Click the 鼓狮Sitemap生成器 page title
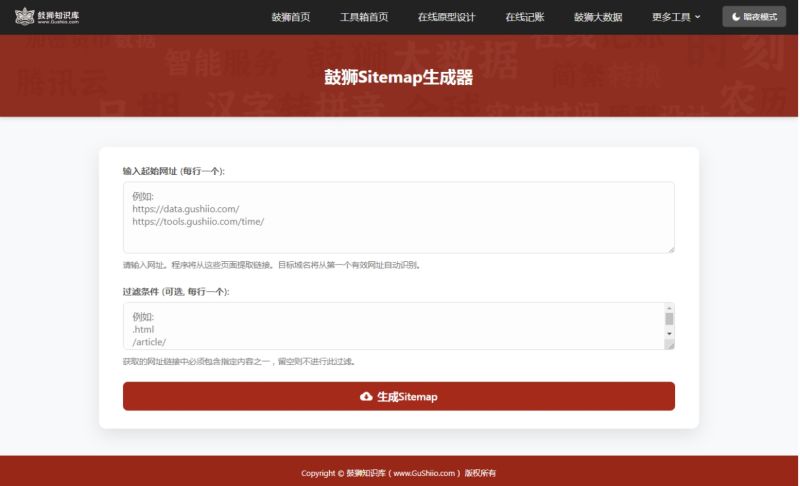The height and width of the screenshot is (486, 800). click(x=398, y=78)
